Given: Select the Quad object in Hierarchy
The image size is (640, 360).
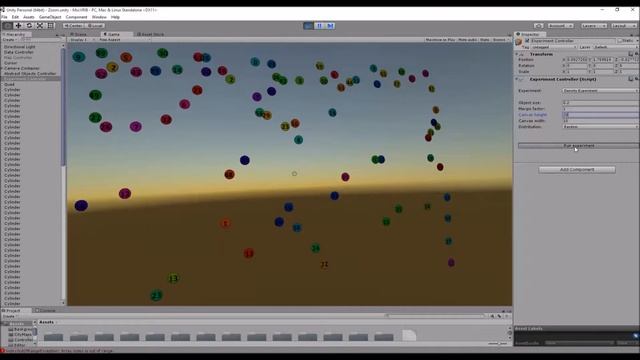Looking at the screenshot, I should tap(9, 84).
